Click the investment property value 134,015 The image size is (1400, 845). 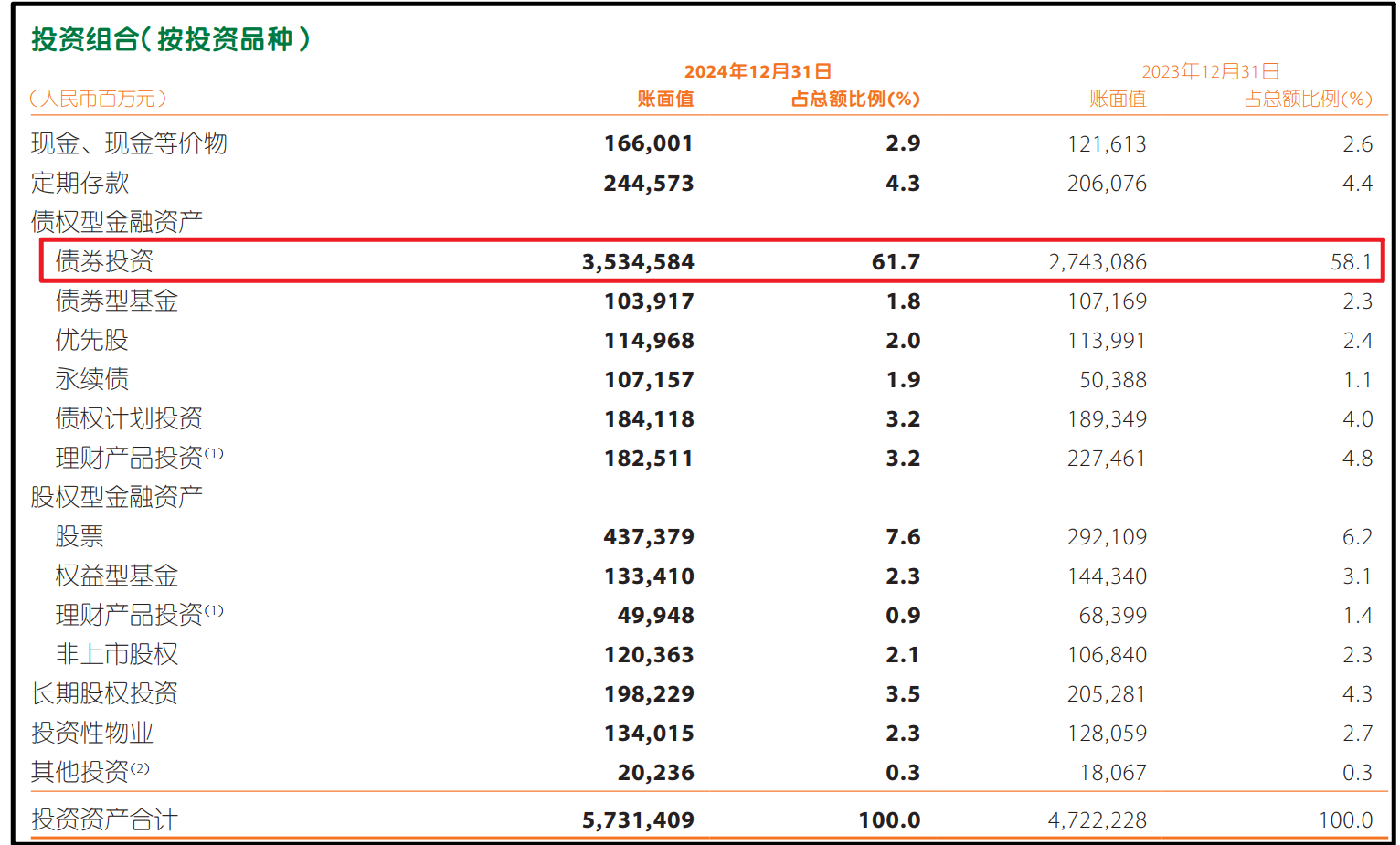[649, 734]
